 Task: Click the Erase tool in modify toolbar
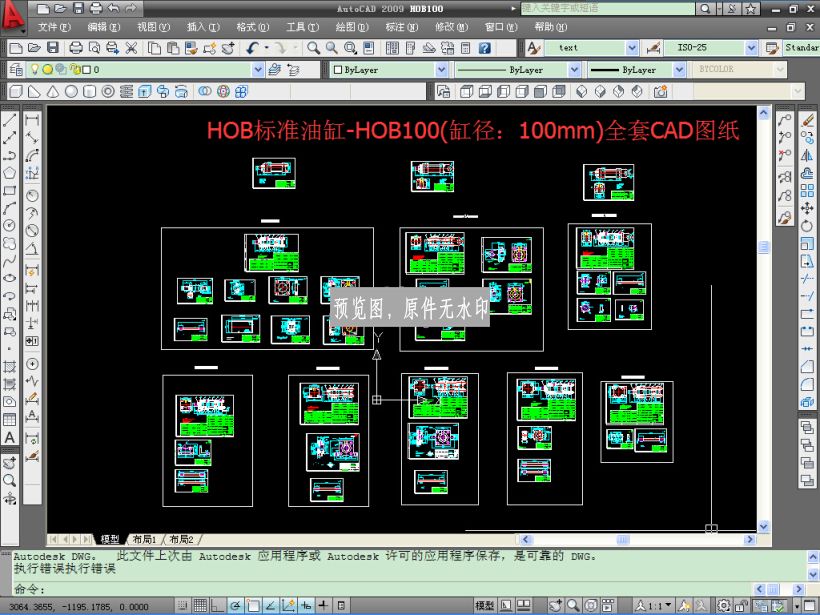tap(807, 120)
